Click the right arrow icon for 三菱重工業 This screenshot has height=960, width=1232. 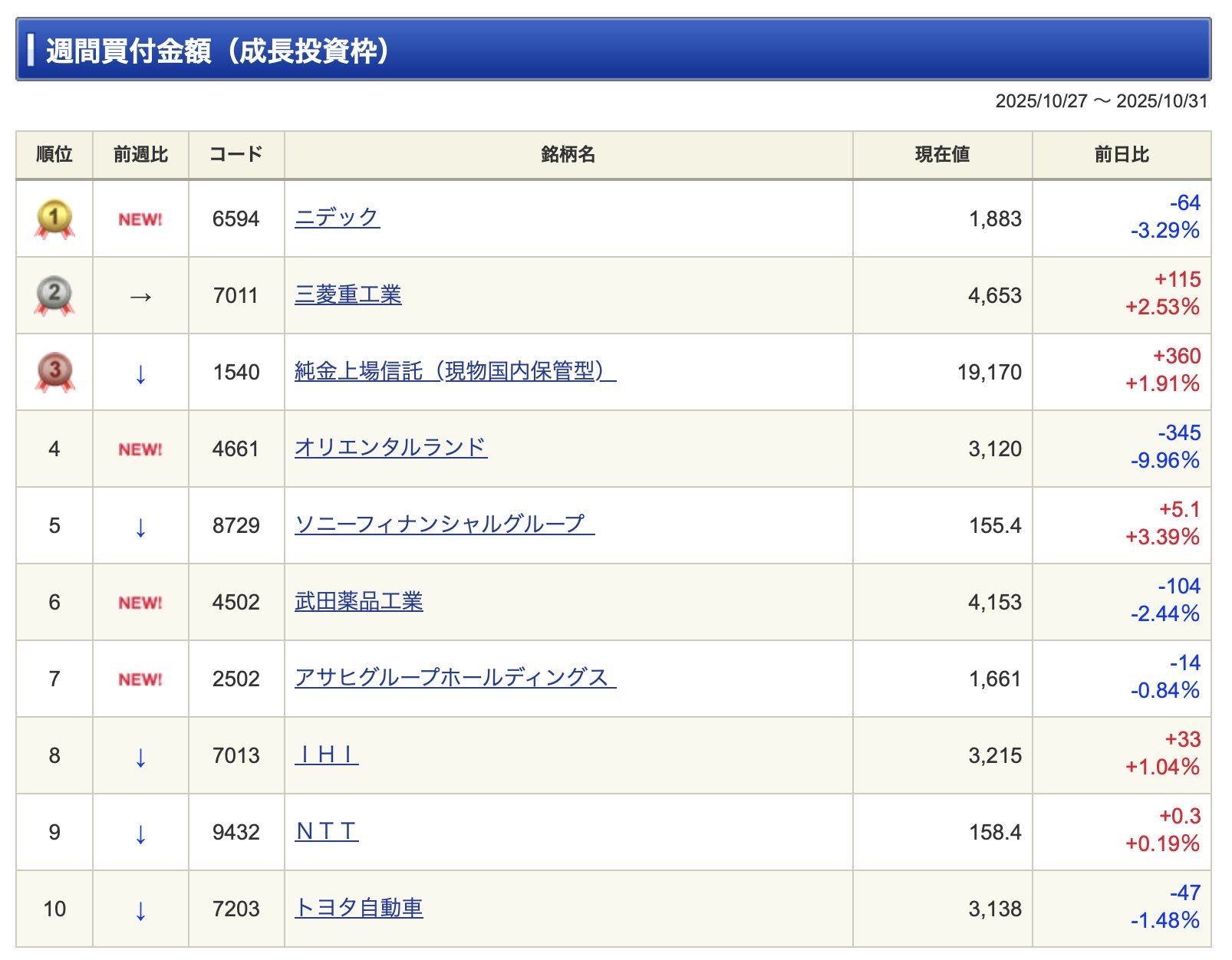[x=140, y=297]
